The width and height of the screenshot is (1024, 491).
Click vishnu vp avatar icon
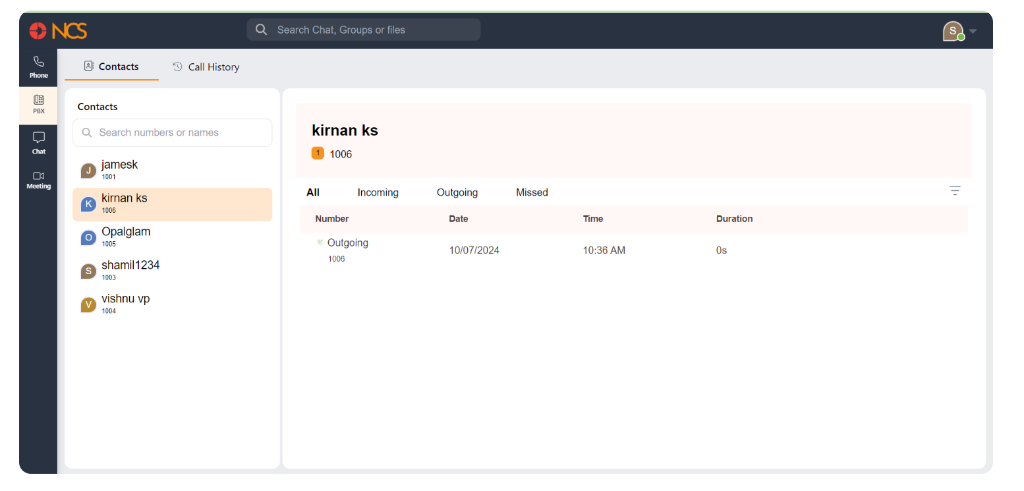point(88,304)
